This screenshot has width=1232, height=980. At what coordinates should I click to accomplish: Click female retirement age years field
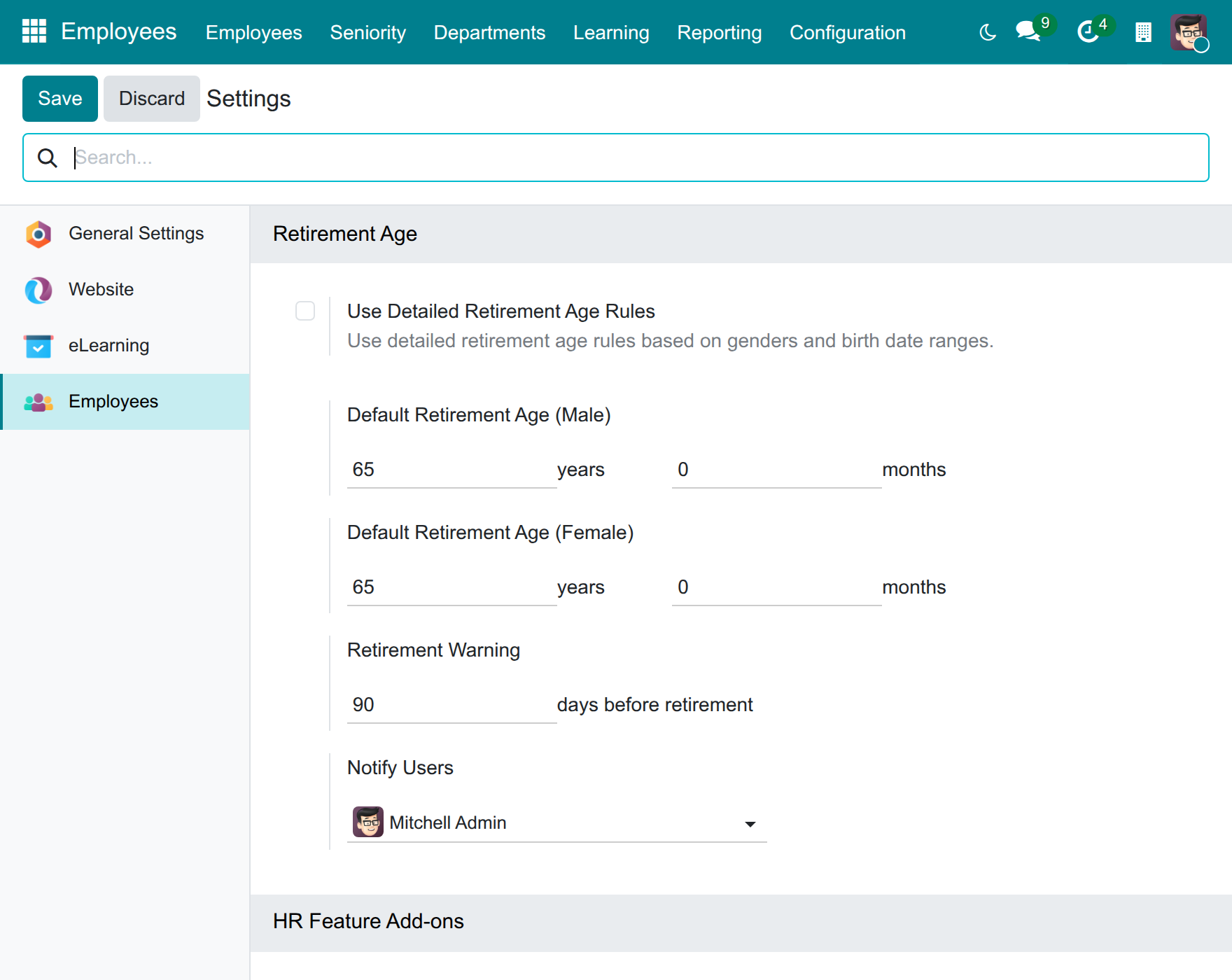452,587
